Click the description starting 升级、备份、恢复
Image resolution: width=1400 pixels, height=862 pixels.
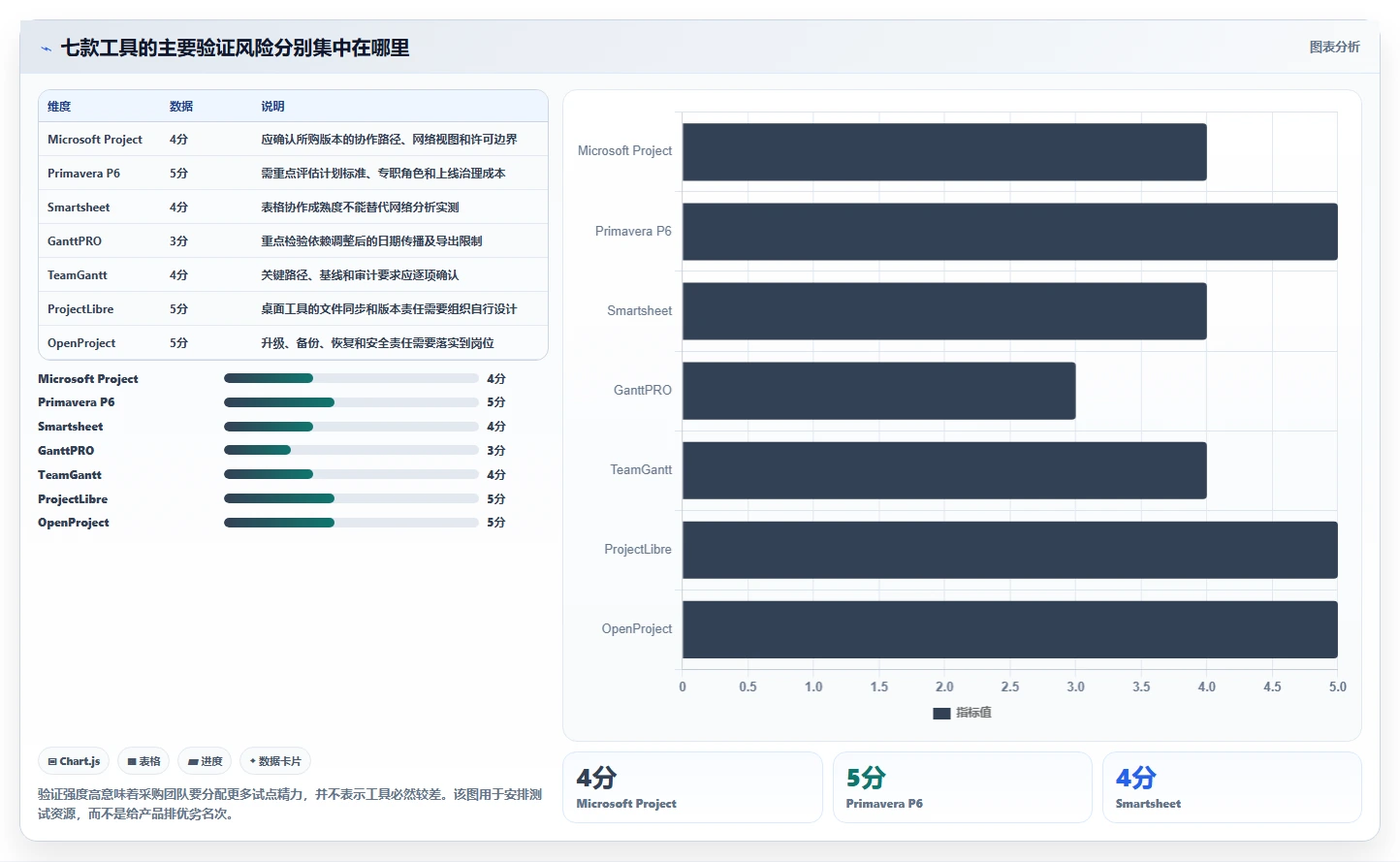[377, 343]
